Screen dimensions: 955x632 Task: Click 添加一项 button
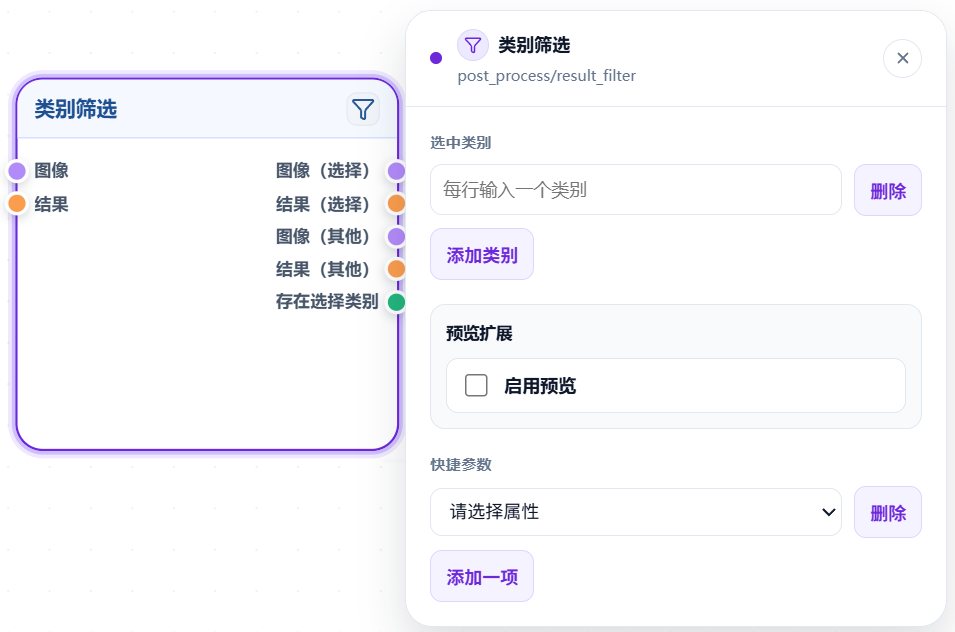[x=482, y=577]
